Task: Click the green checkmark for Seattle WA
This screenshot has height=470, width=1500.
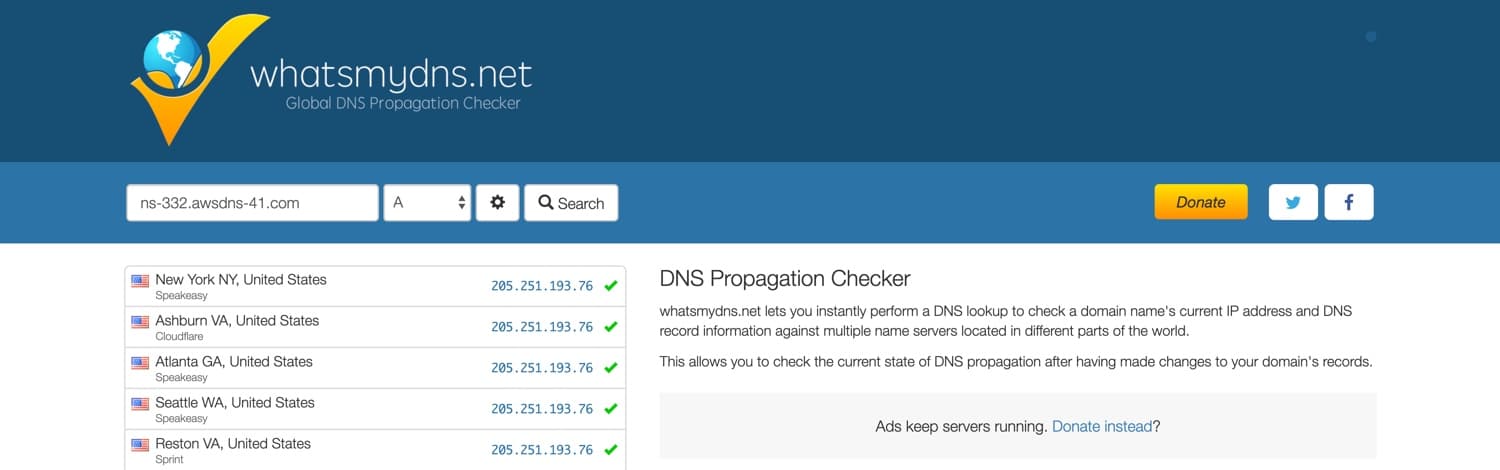Action: (x=611, y=409)
